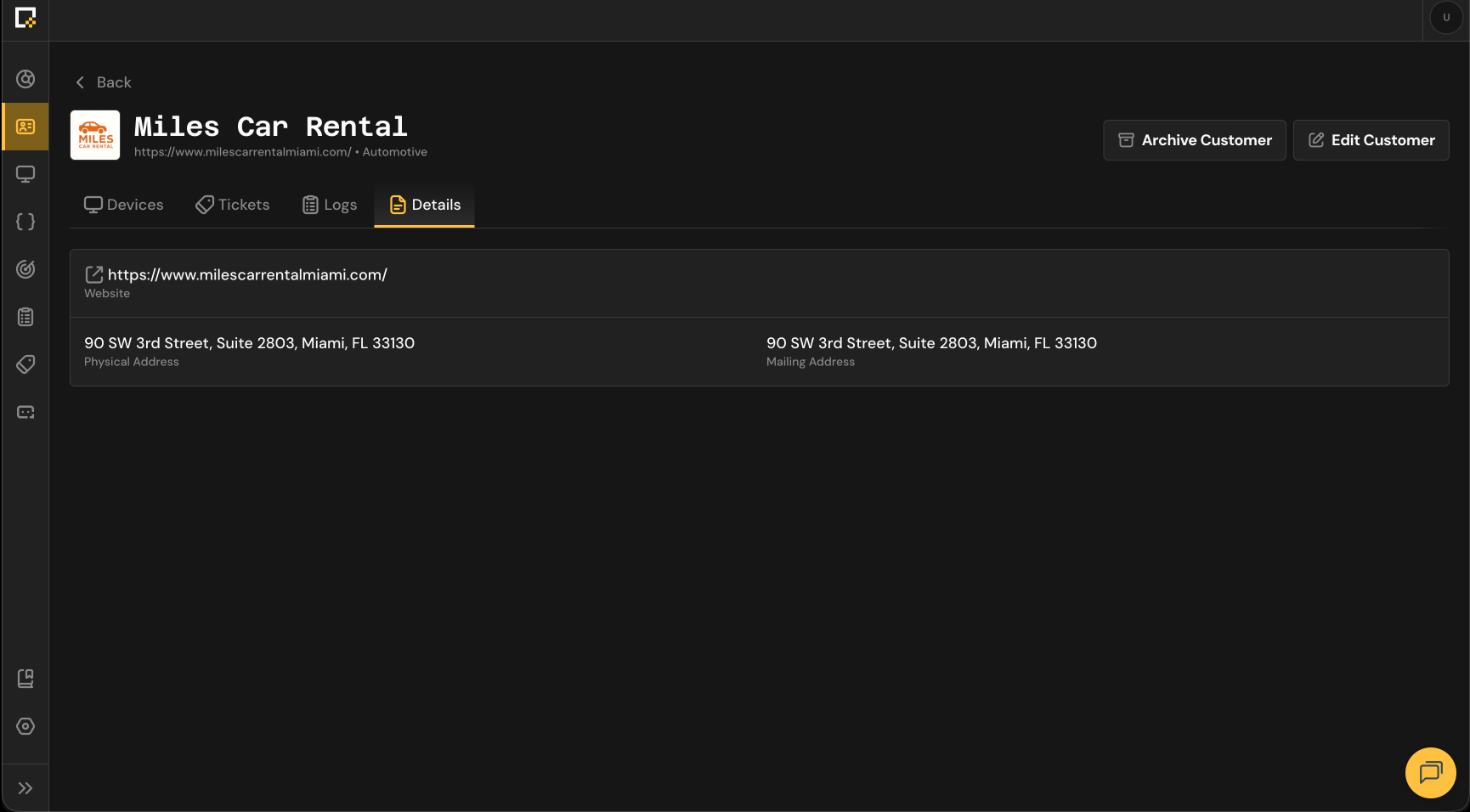Open the Devices monitor icon in sidebar

point(25,174)
